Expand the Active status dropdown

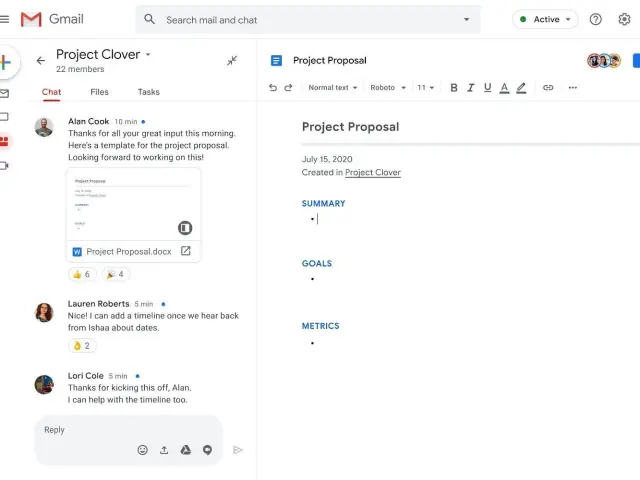[545, 19]
